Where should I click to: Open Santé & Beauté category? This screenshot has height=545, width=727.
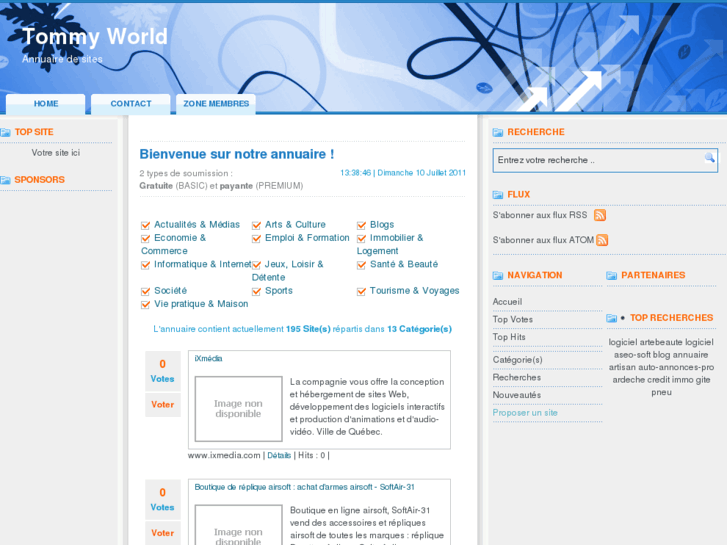pyautogui.click(x=404, y=264)
